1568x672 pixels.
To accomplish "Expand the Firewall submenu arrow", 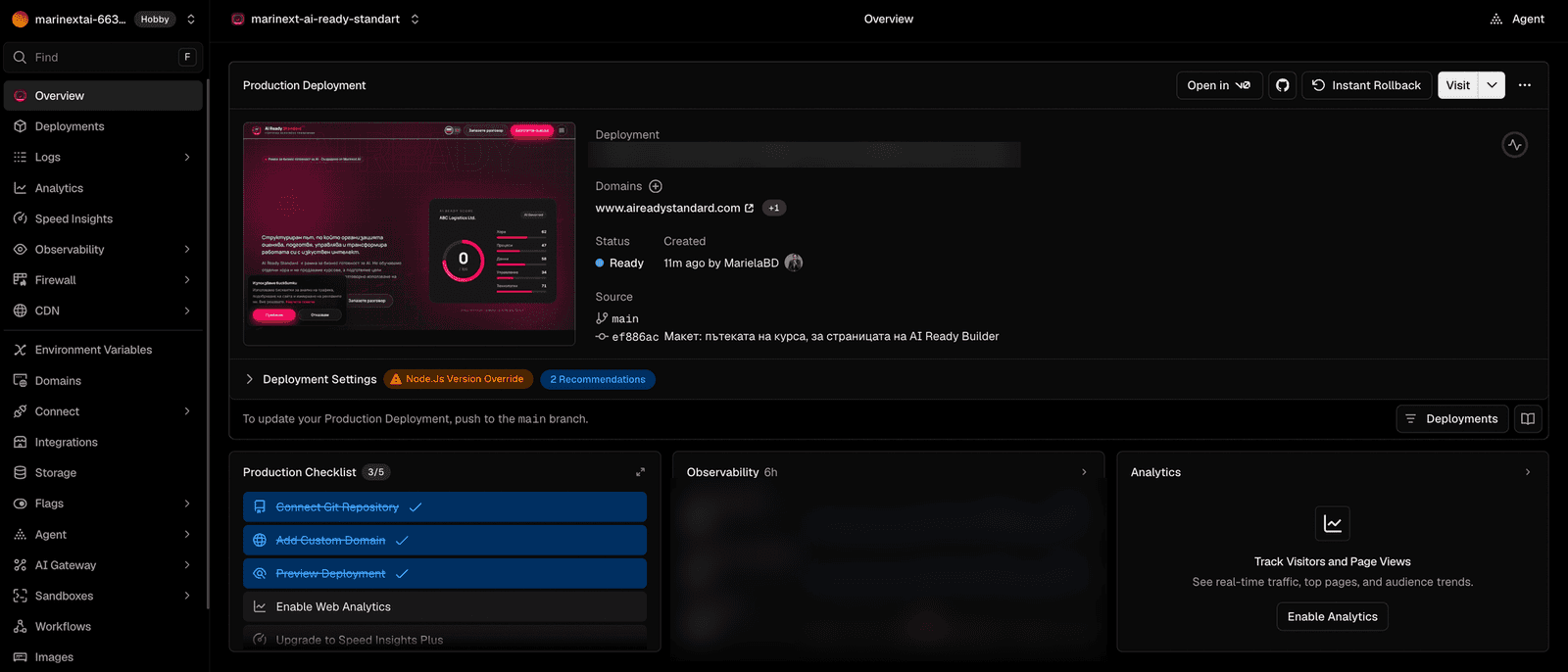I will tap(187, 280).
